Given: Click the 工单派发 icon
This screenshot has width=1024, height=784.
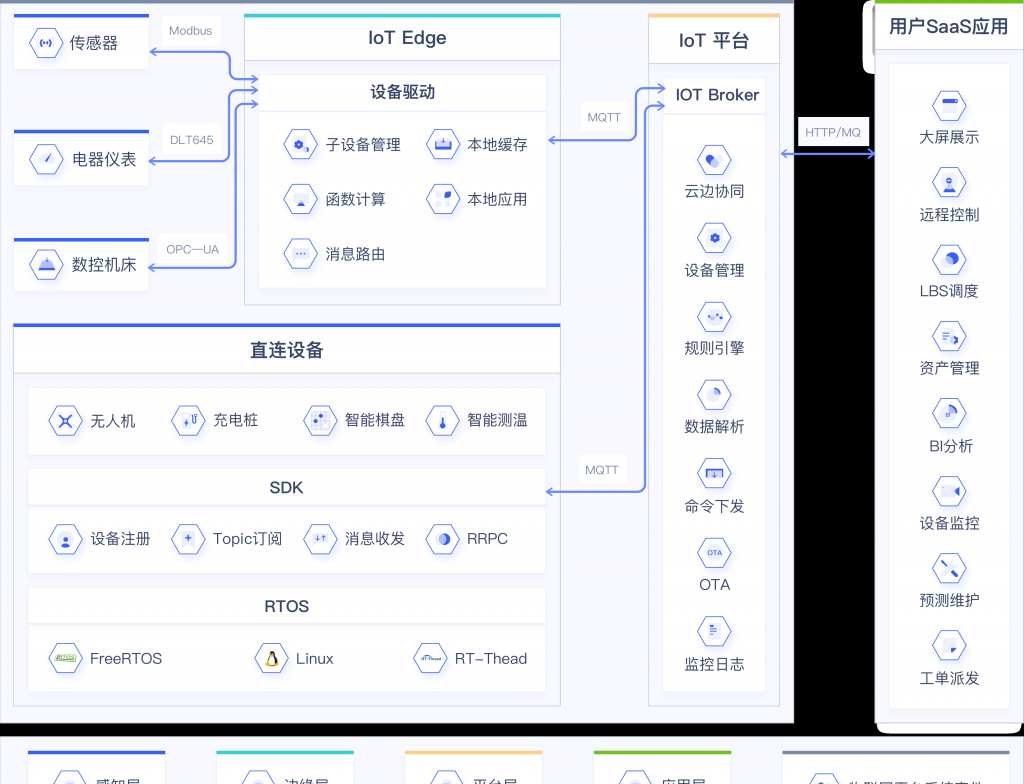Looking at the screenshot, I should pos(950,646).
